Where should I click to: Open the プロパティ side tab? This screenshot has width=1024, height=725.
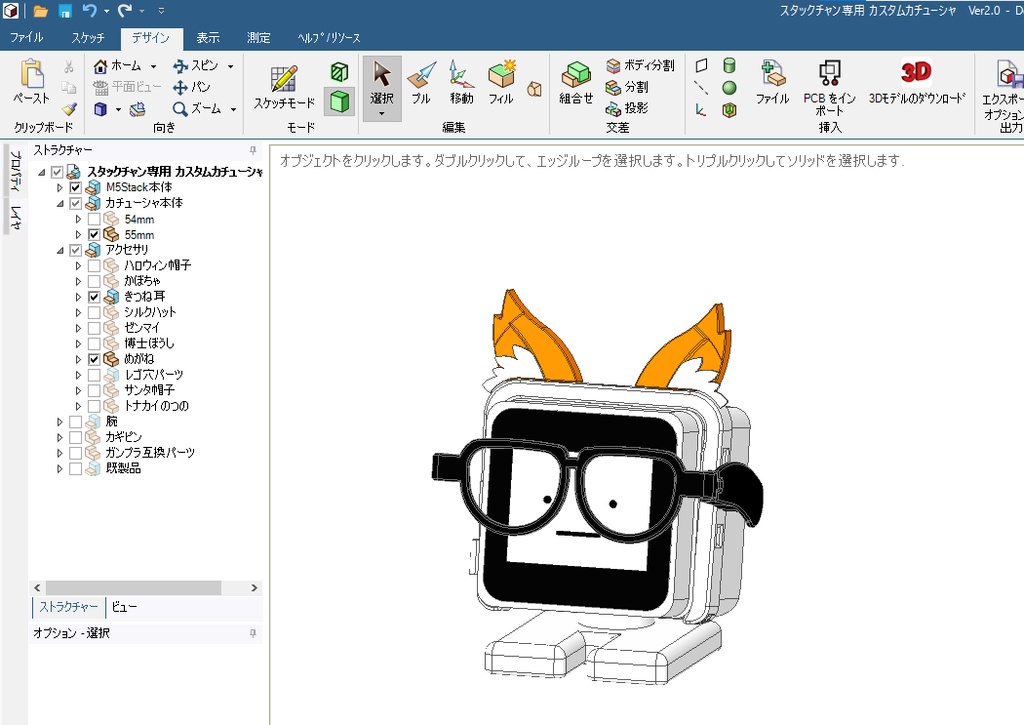point(16,171)
